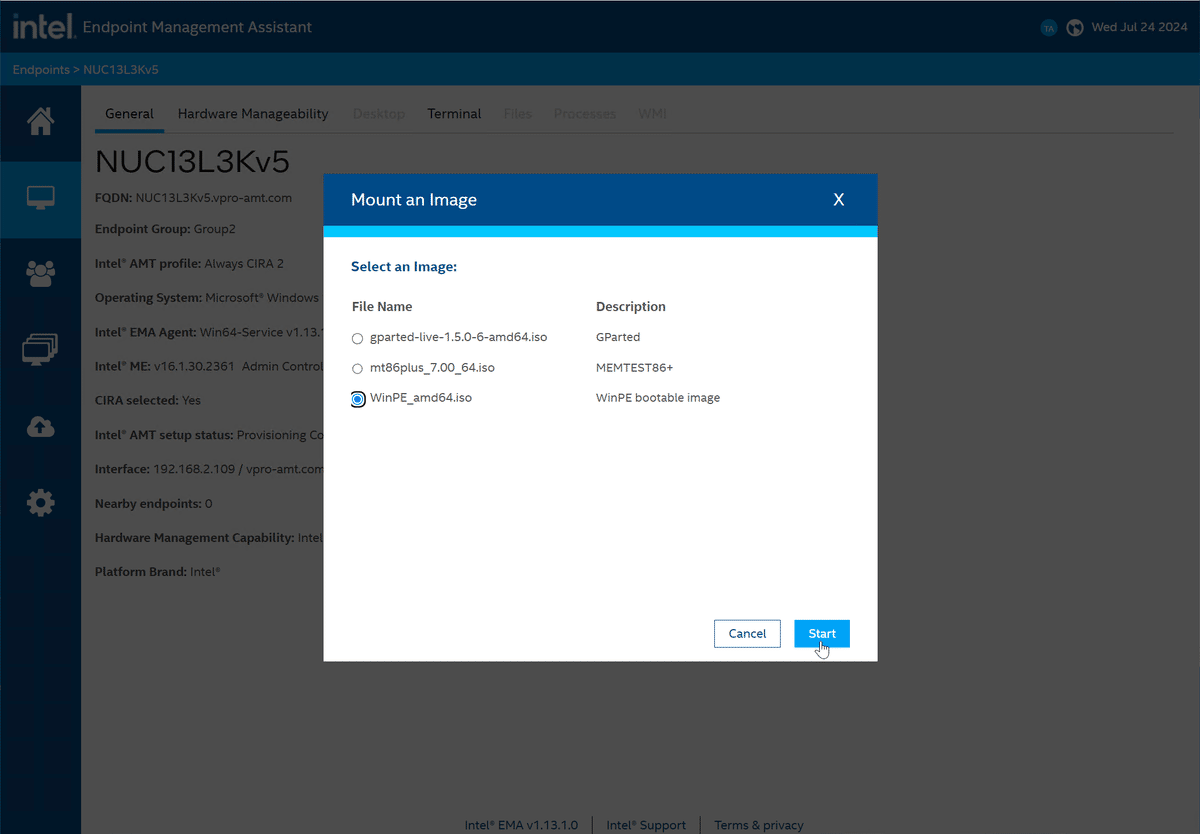
Task: Open the user groups icon in sidebar
Action: click(40, 273)
